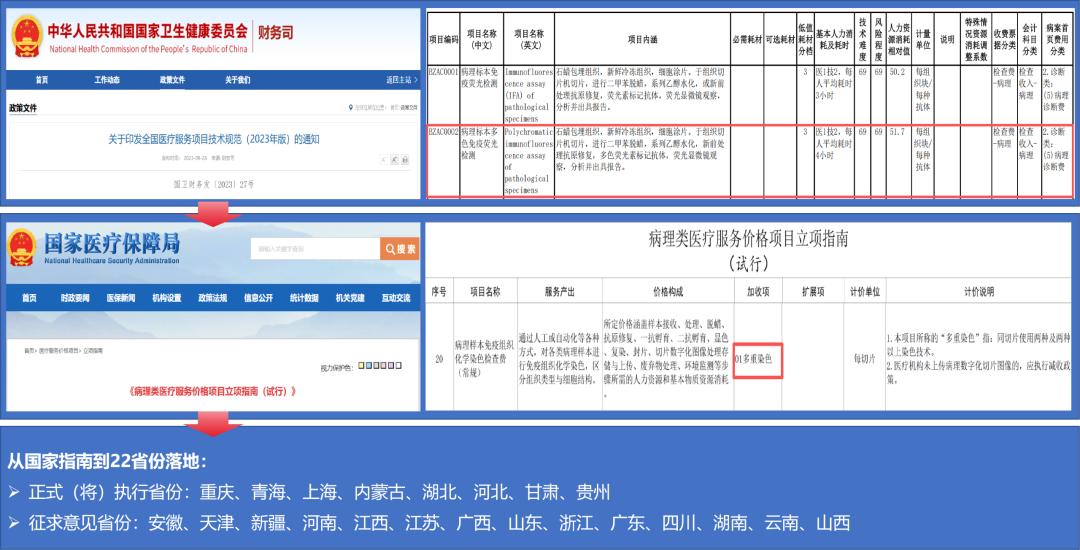Click the 征求意见省份 line
Viewport: 1080px width, 550px height.
[x=430, y=523]
